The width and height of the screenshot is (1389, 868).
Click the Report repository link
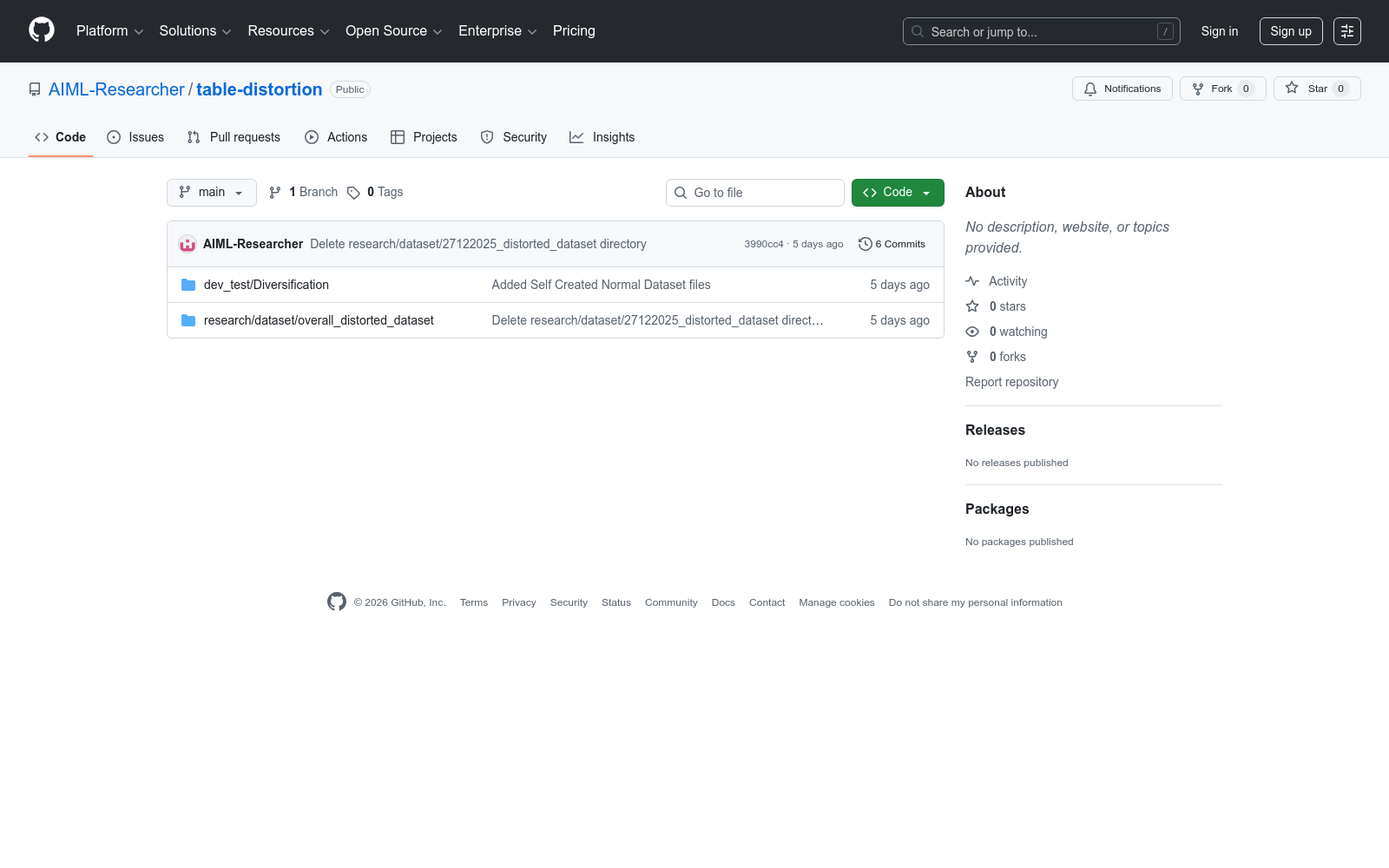1011,382
